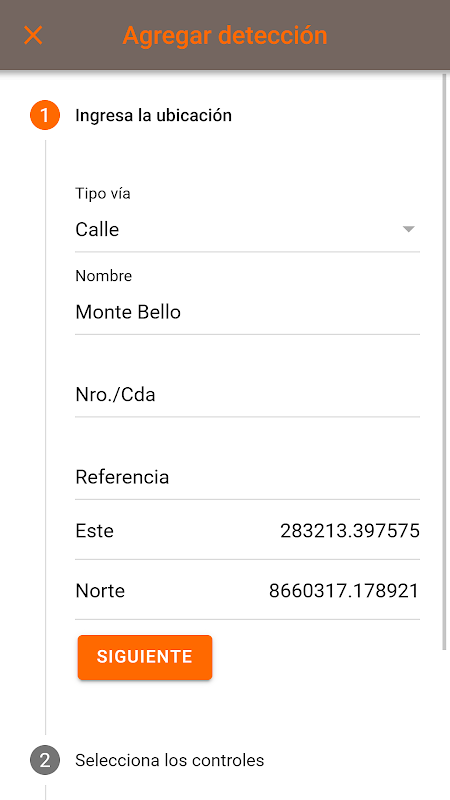Click the orange step 1 circle icon
This screenshot has width=450, height=800.
click(45, 115)
